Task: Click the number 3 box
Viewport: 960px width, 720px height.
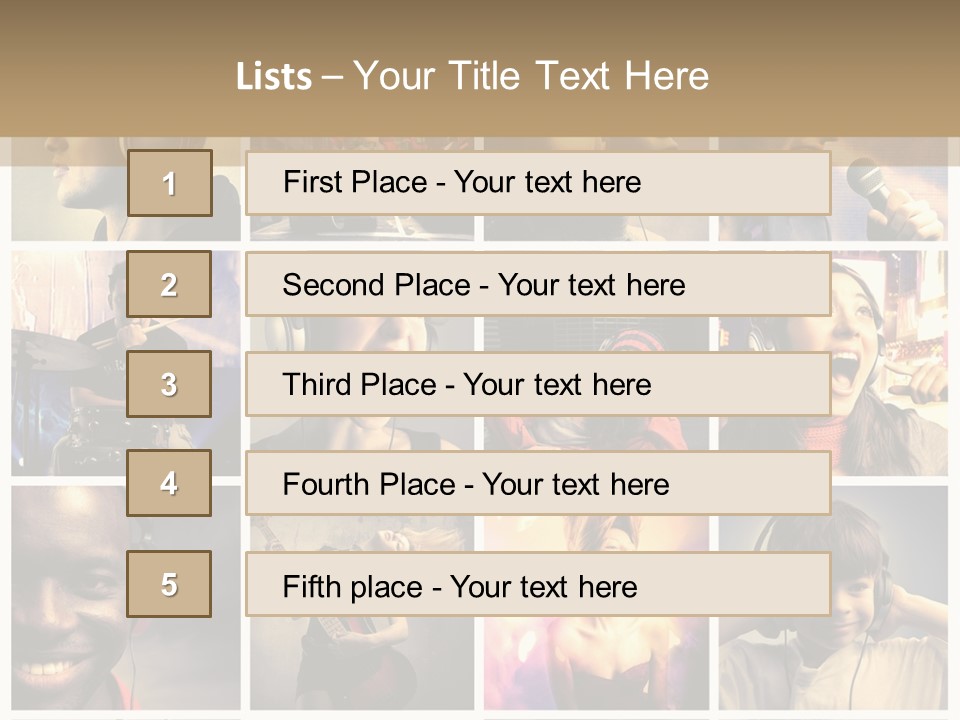Action: pos(169,384)
